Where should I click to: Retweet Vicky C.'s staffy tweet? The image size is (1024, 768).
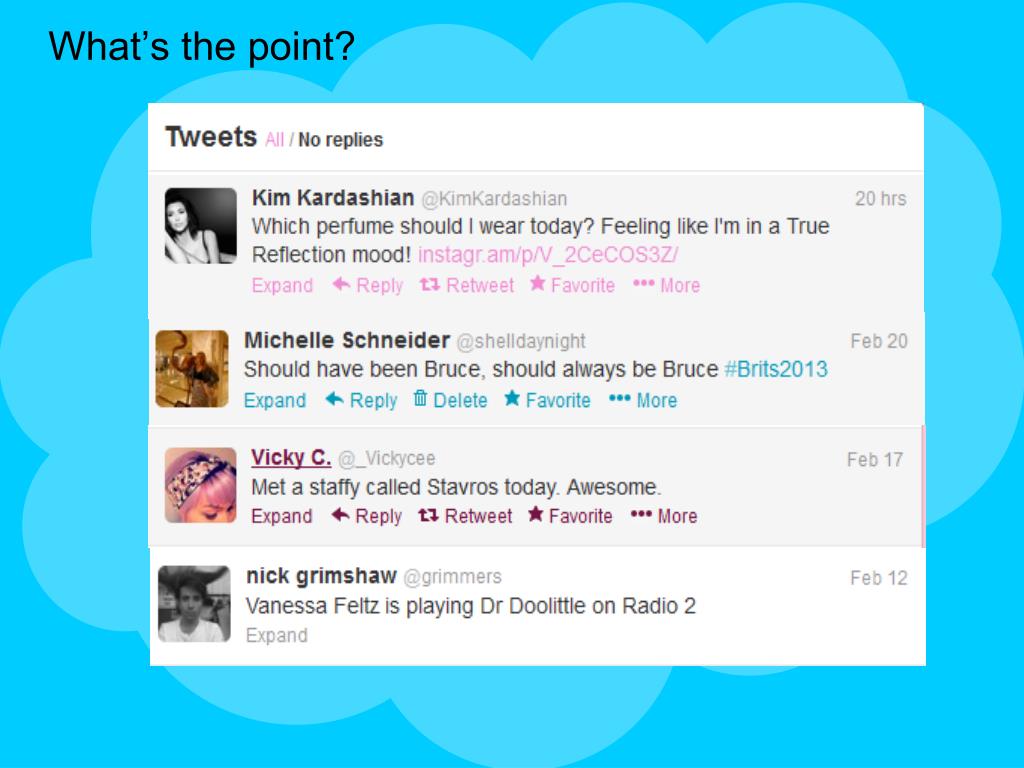point(465,516)
